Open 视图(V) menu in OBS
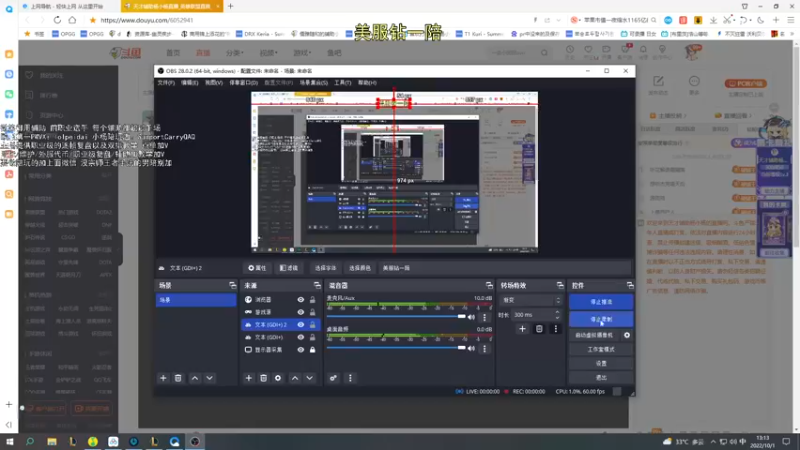Image resolution: width=800 pixels, height=450 pixels. 214,83
